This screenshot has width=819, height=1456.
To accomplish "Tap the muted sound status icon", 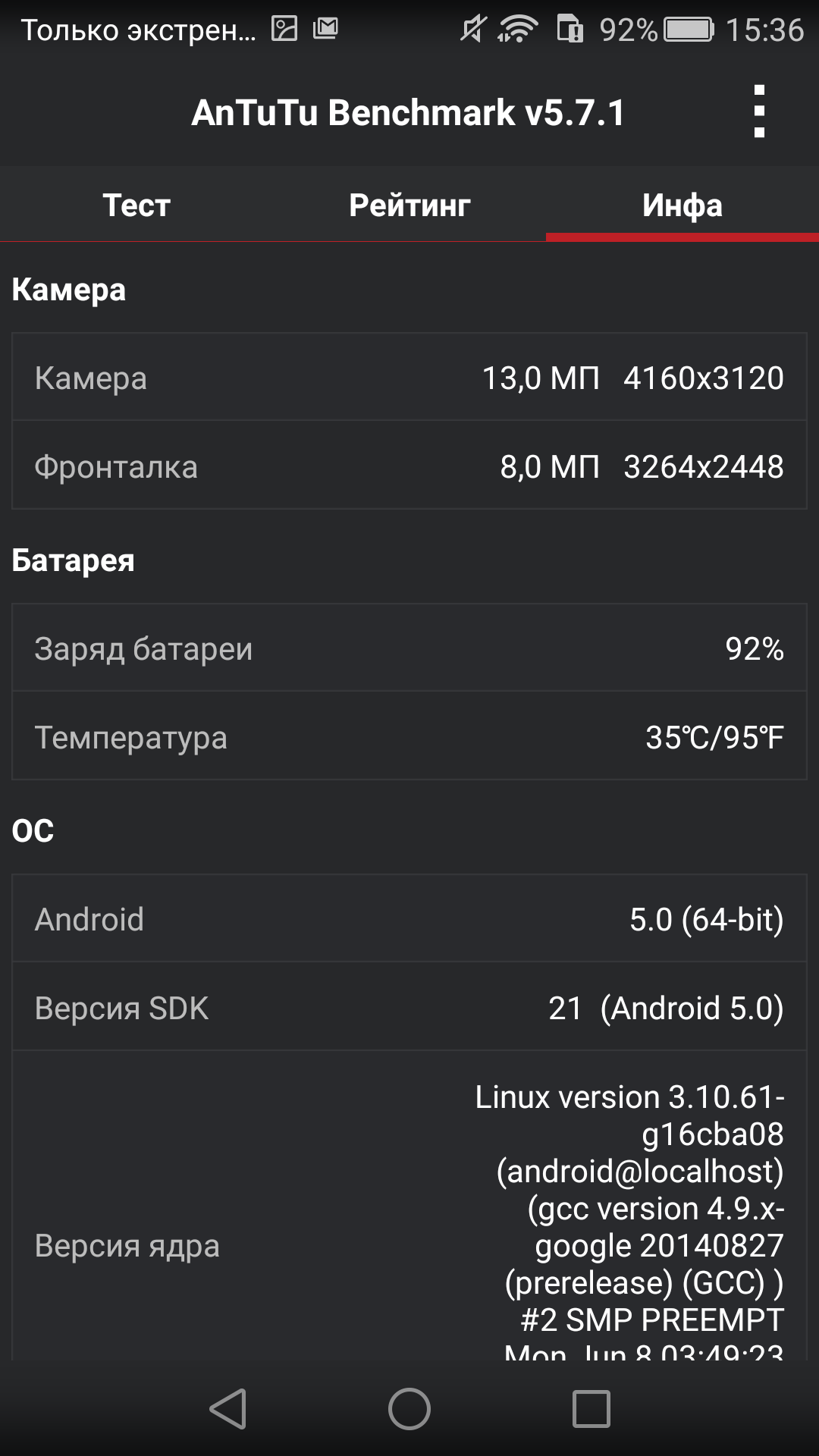I will pos(473,30).
